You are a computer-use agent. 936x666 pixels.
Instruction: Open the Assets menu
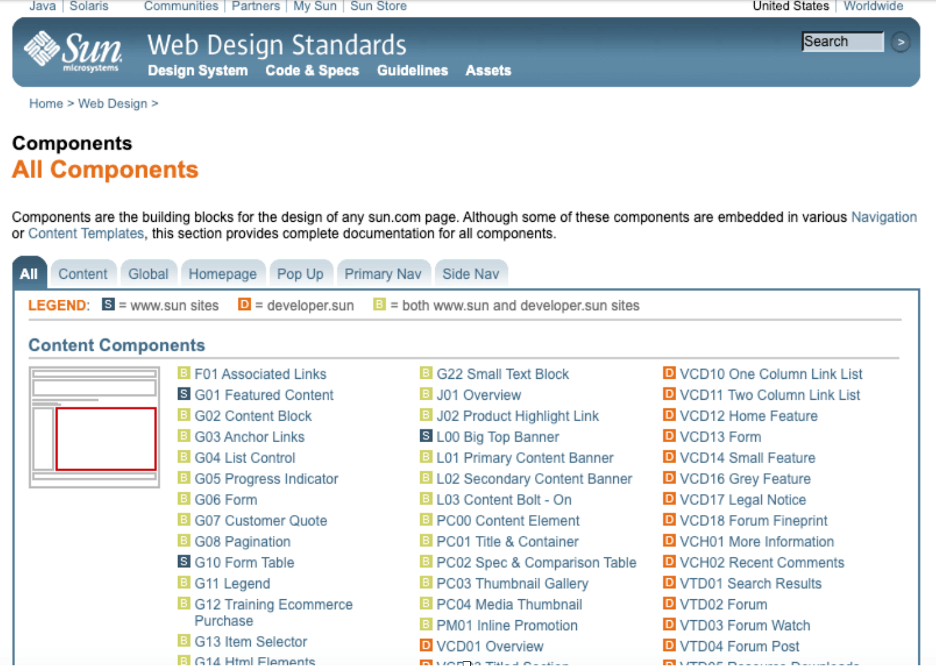click(488, 70)
